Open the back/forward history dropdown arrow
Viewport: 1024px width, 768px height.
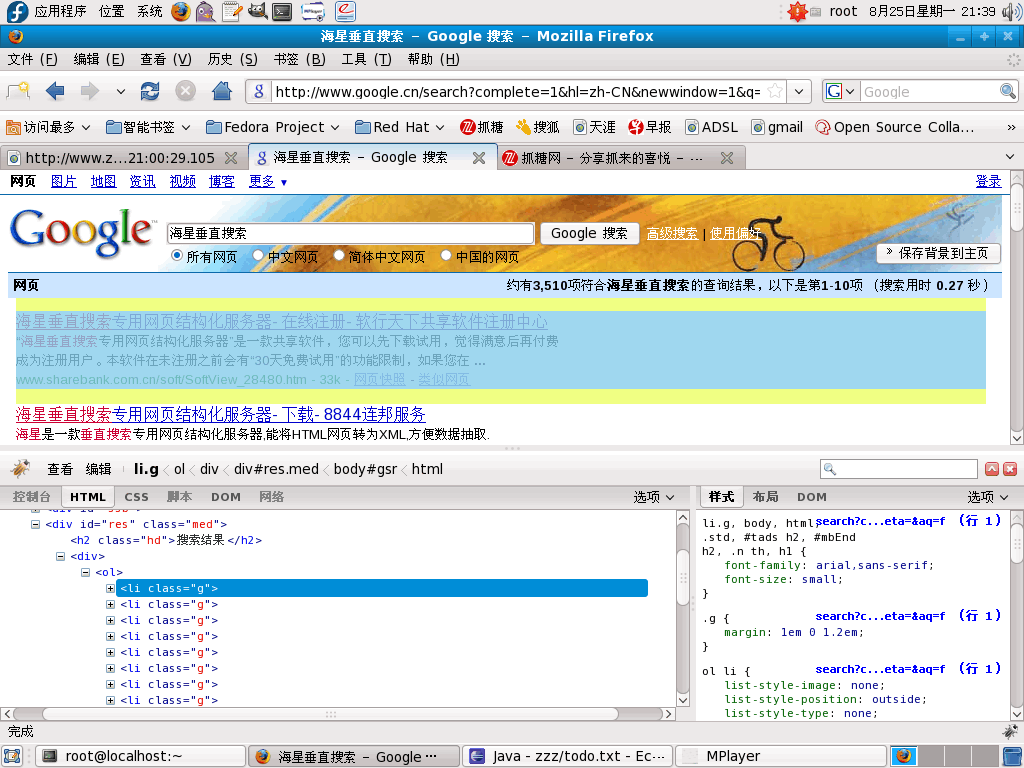coord(121,91)
